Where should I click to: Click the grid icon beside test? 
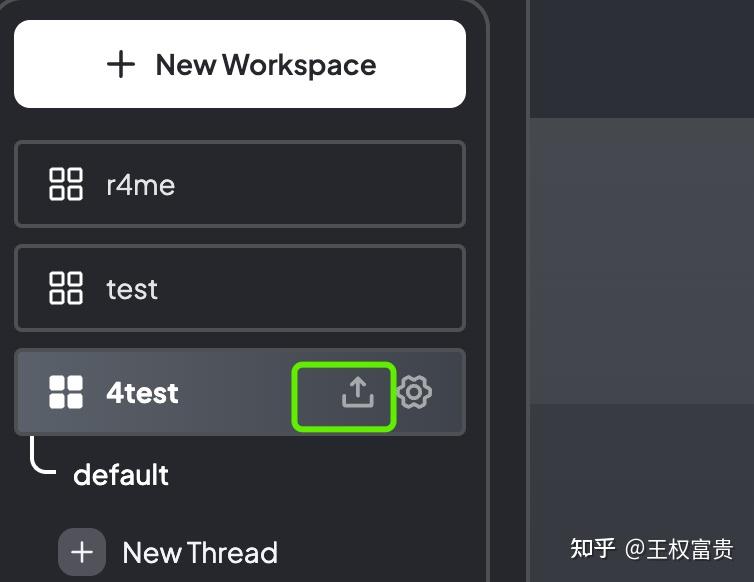[x=66, y=288]
